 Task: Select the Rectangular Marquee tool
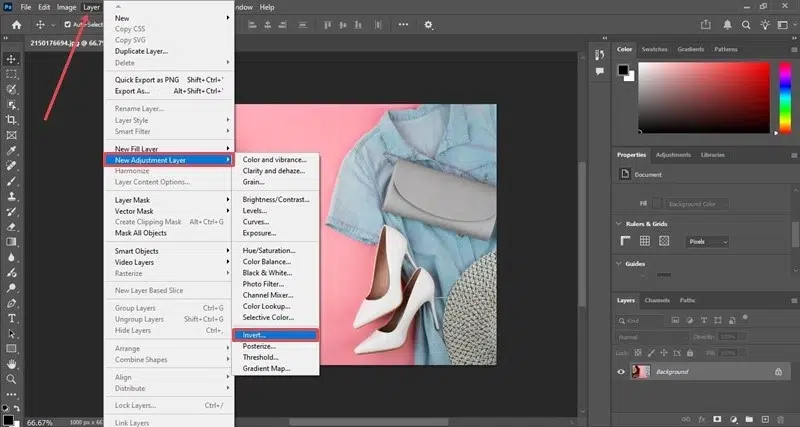pyautogui.click(x=11, y=74)
